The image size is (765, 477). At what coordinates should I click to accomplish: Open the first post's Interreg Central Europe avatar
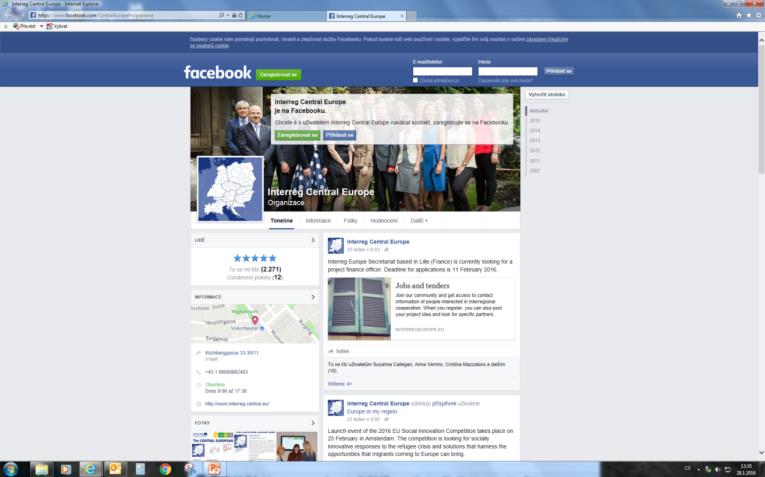pyautogui.click(x=336, y=245)
